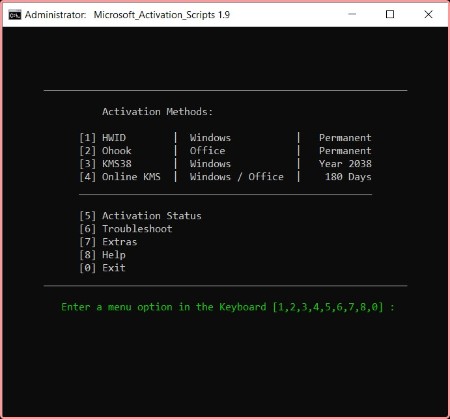Image resolution: width=450 pixels, height=419 pixels.
Task: Click the '[1] HWID' menu line
Action: (103, 138)
